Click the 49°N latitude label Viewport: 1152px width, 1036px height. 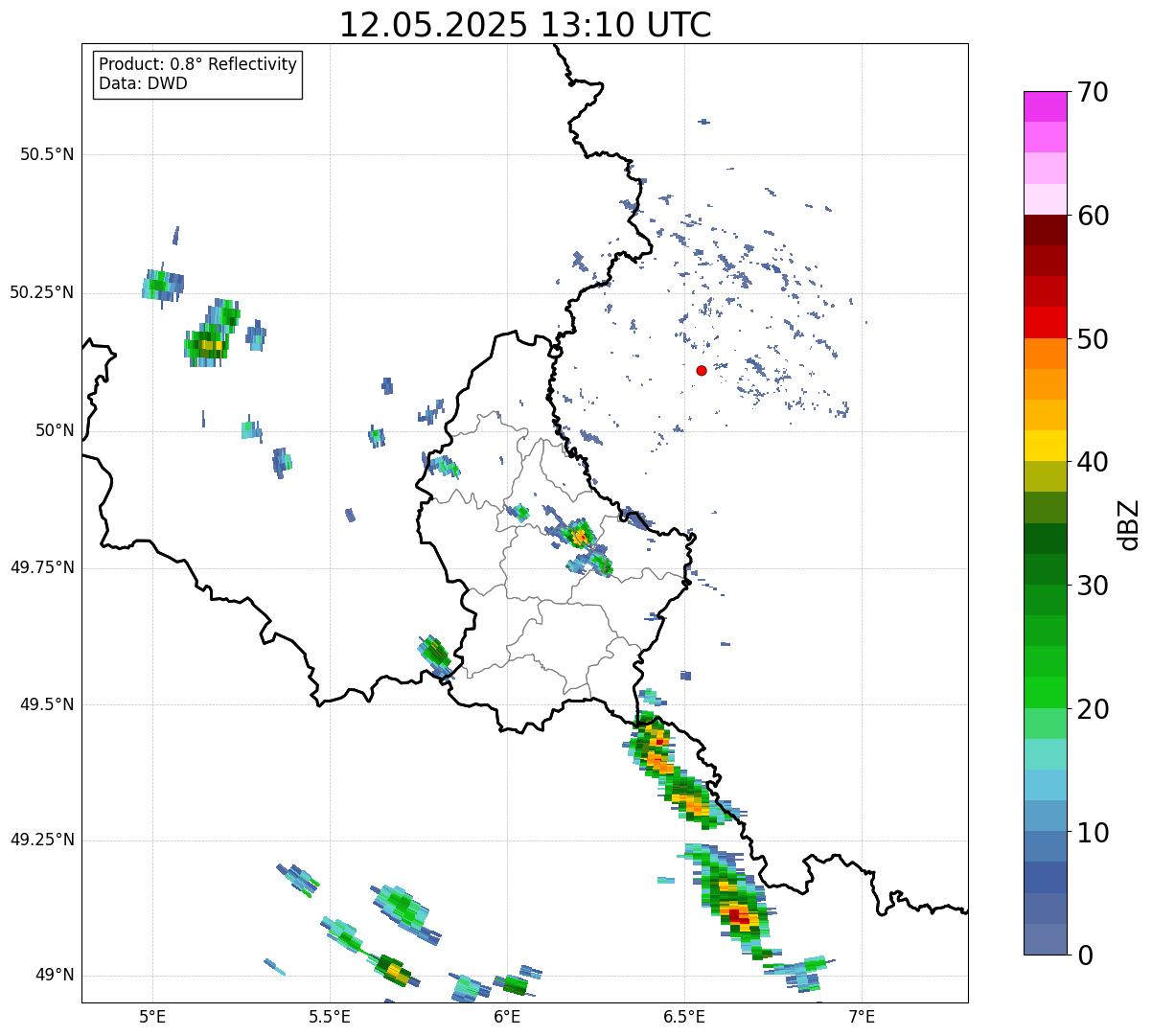pos(54,976)
